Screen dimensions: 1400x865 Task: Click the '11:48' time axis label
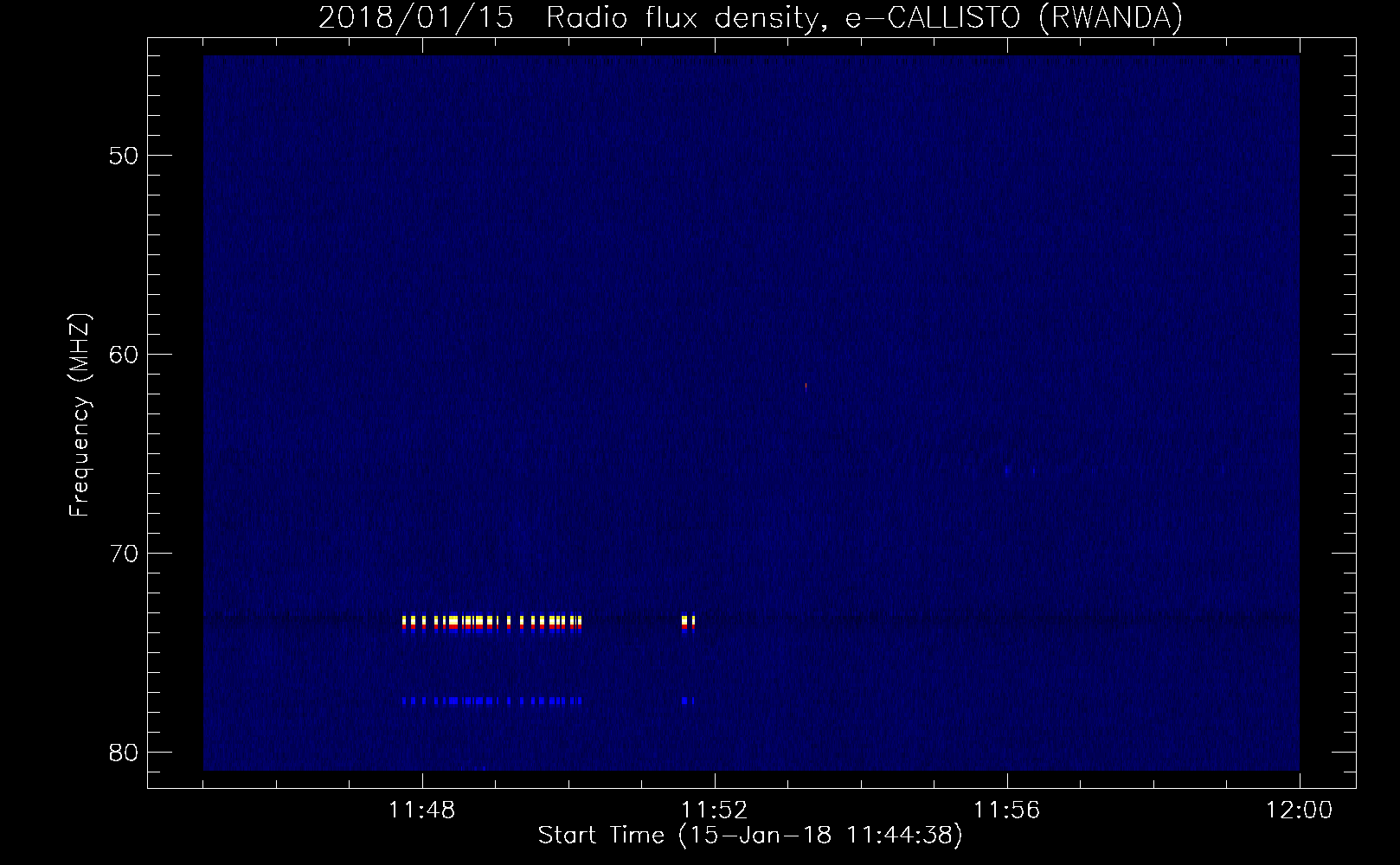422,811
